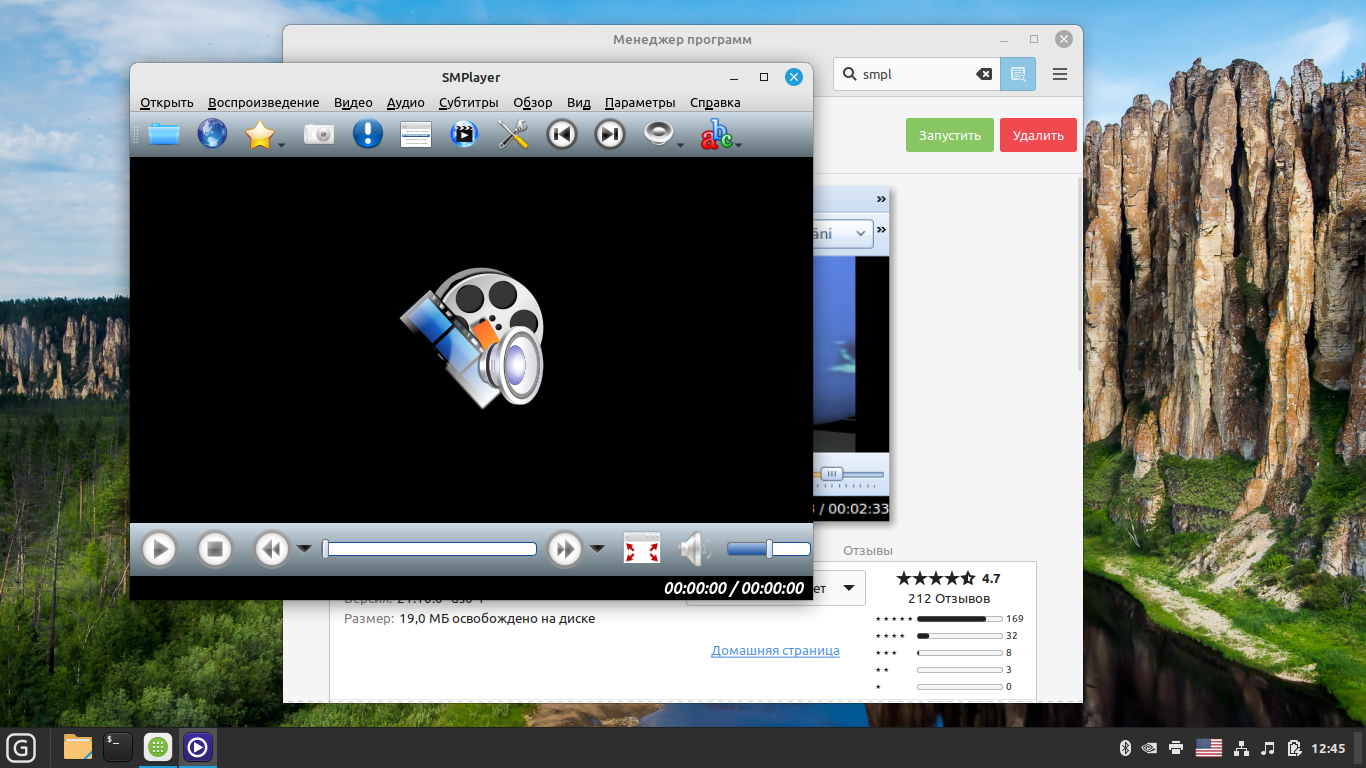The width and height of the screenshot is (1366, 768).
Task: Expand the favorites star dropdown
Action: (282, 146)
